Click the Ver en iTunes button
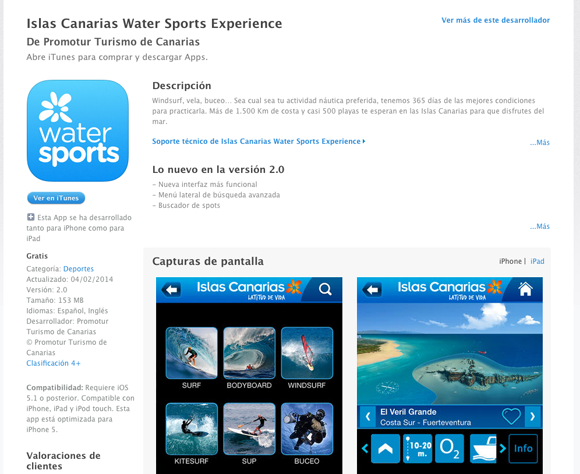The image size is (580, 474). (56, 198)
